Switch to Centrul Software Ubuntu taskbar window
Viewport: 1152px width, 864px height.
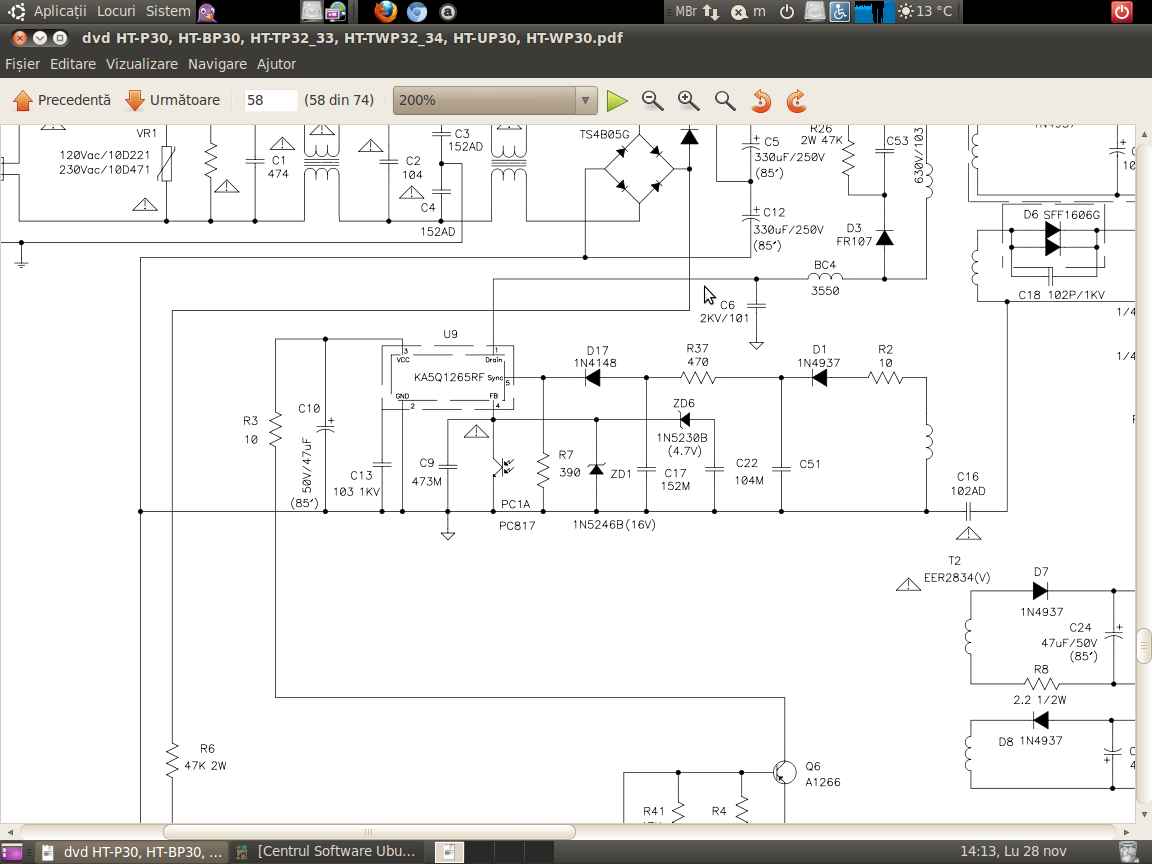coord(328,852)
